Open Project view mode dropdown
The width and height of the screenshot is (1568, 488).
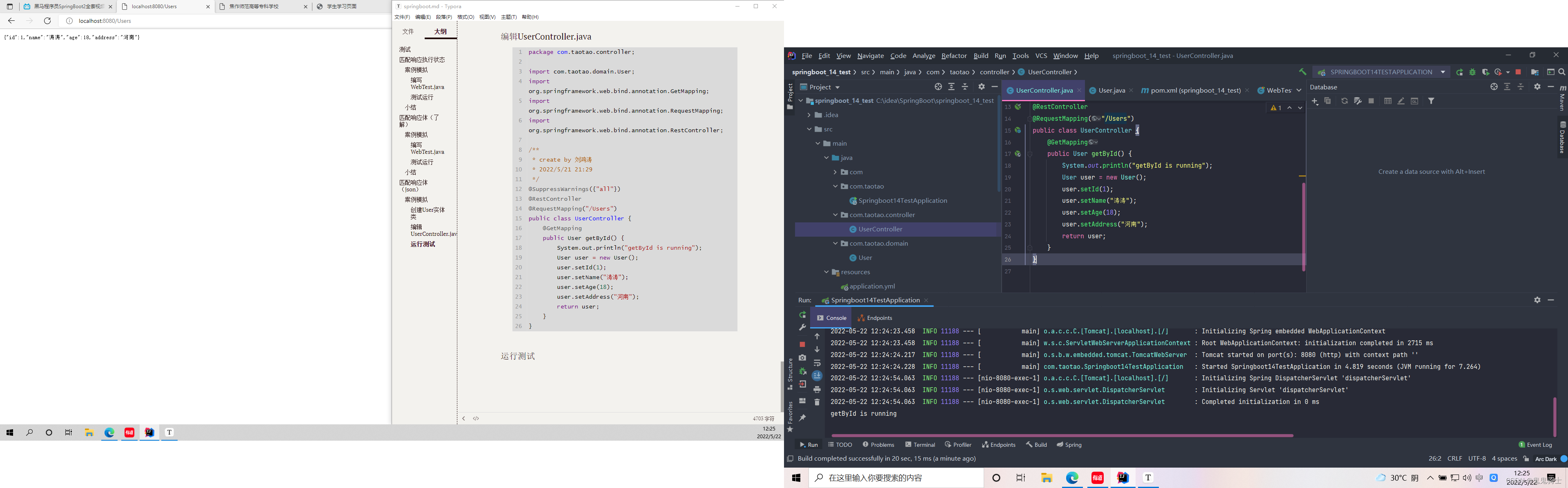820,87
